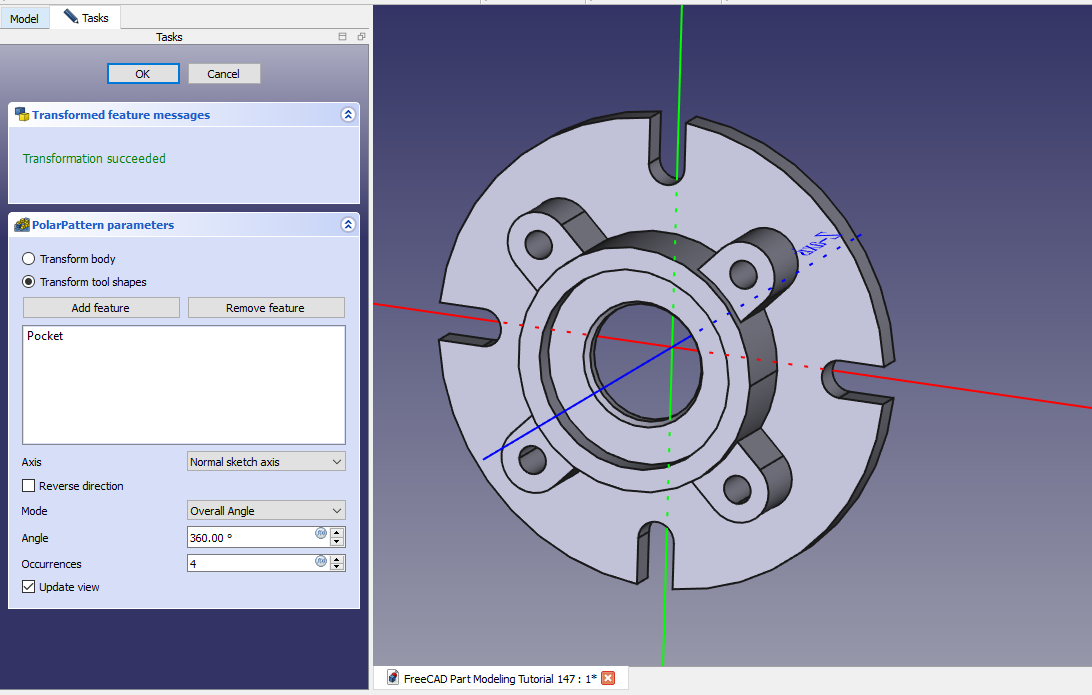
Task: Select Pocket in the feature list
Action: tap(45, 336)
